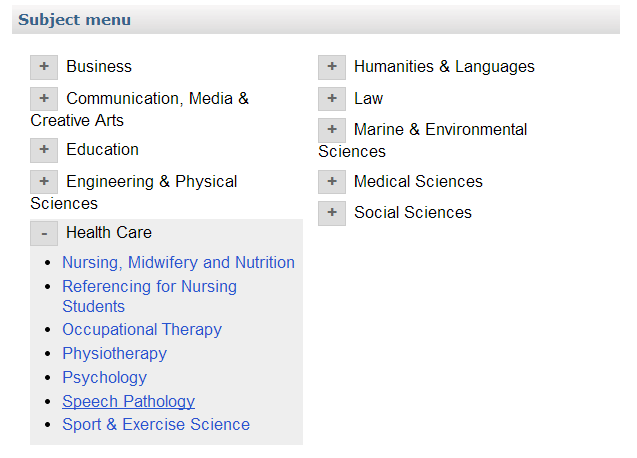Click plus icon next to Law
The width and height of the screenshot is (637, 458).
click(x=332, y=99)
